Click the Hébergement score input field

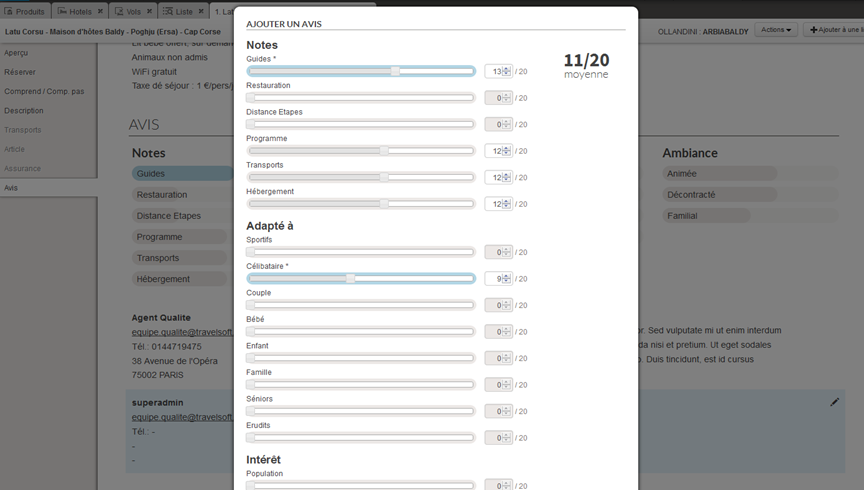pos(494,204)
